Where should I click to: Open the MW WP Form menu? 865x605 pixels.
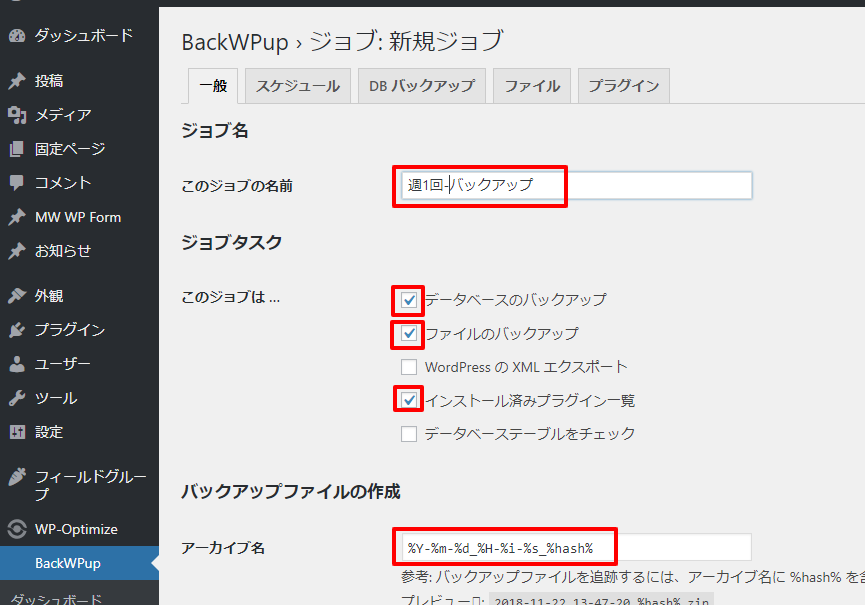coord(78,217)
